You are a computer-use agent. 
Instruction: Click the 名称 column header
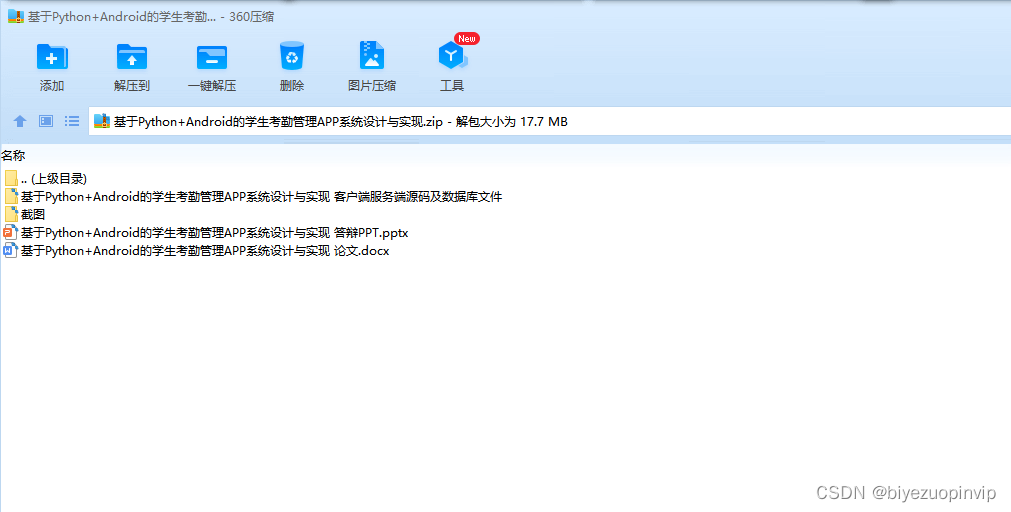(x=13, y=155)
